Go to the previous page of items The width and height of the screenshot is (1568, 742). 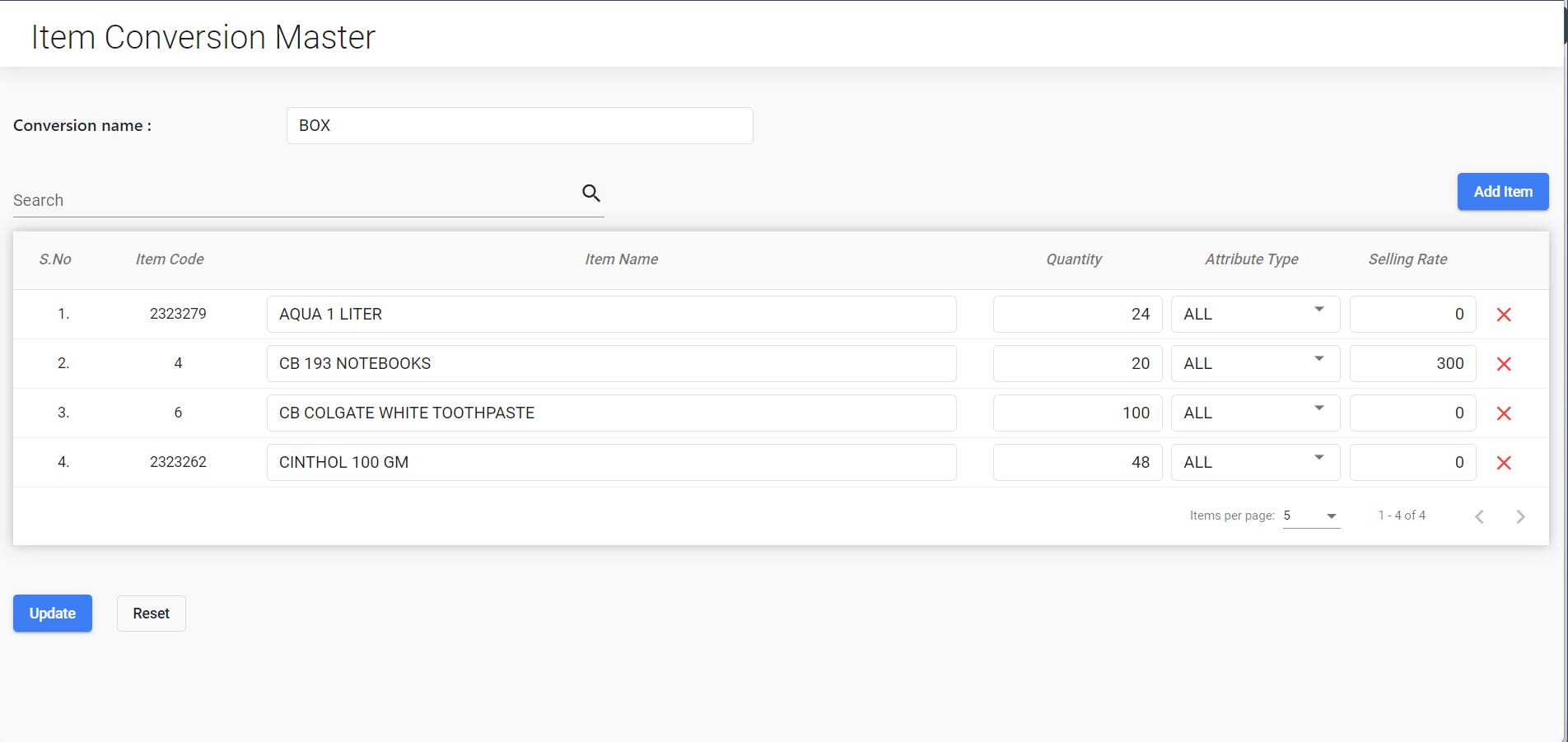(1479, 516)
